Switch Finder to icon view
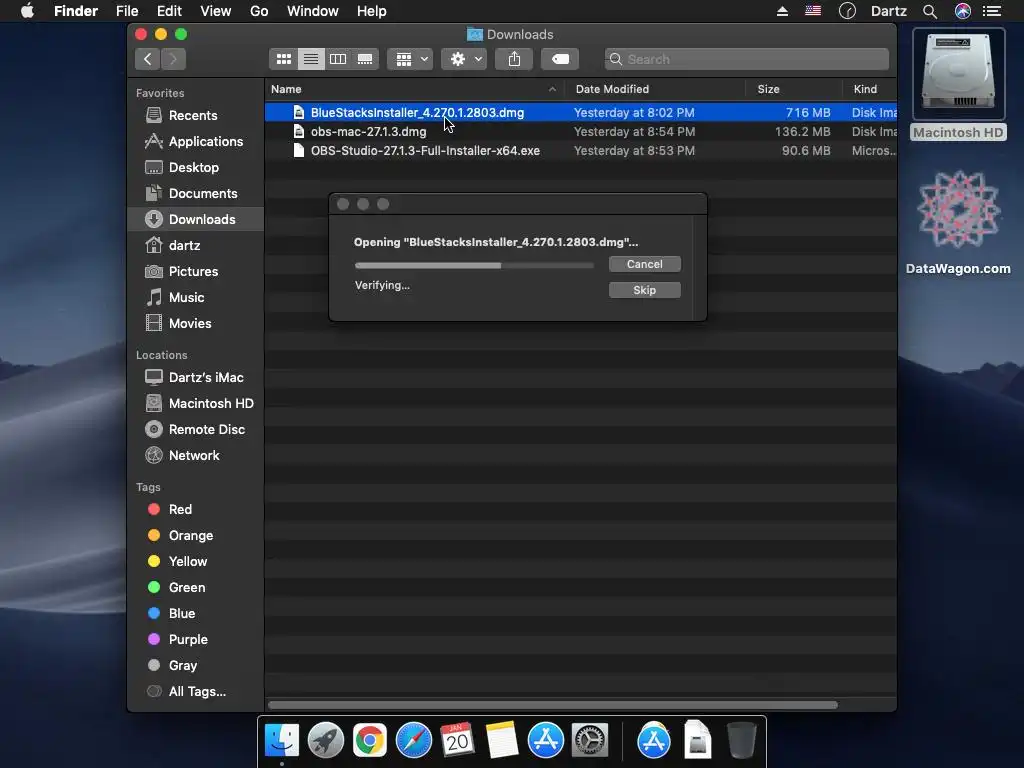 pyautogui.click(x=283, y=59)
